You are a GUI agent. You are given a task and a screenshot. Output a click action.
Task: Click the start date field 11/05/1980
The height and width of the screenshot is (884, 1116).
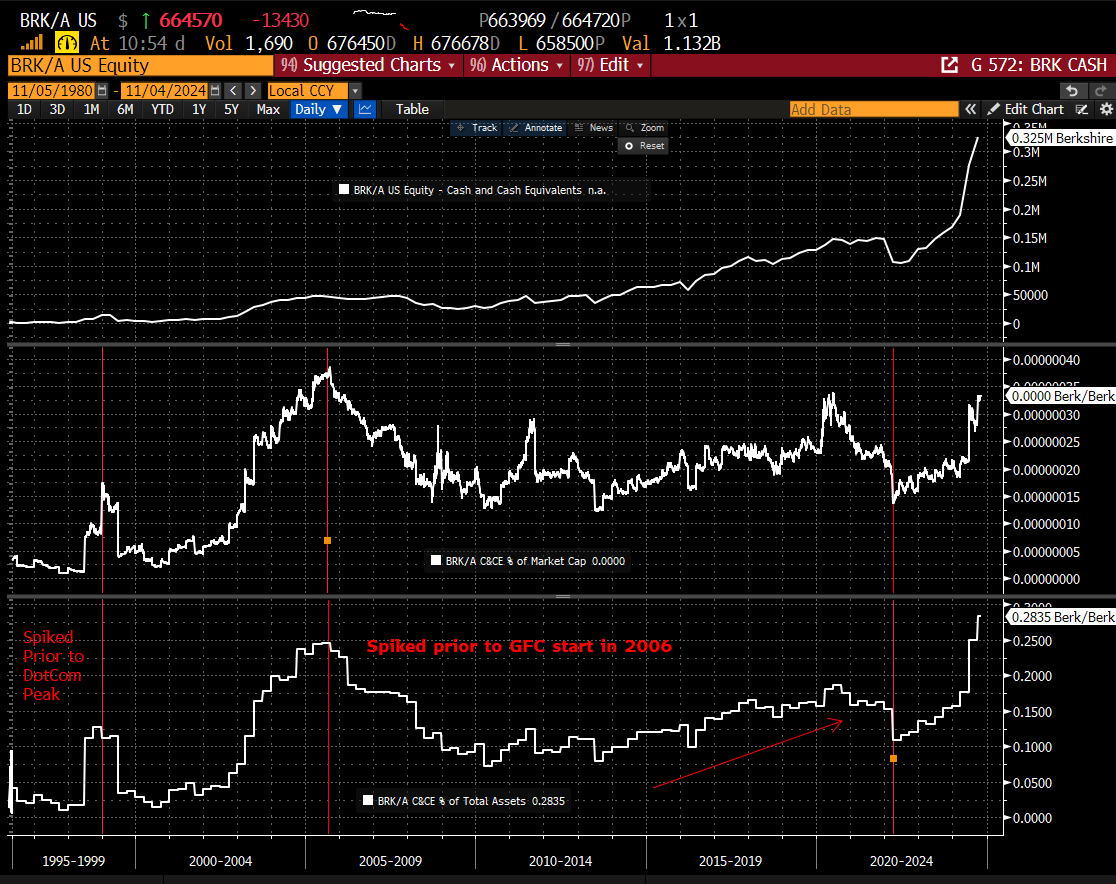[53, 91]
